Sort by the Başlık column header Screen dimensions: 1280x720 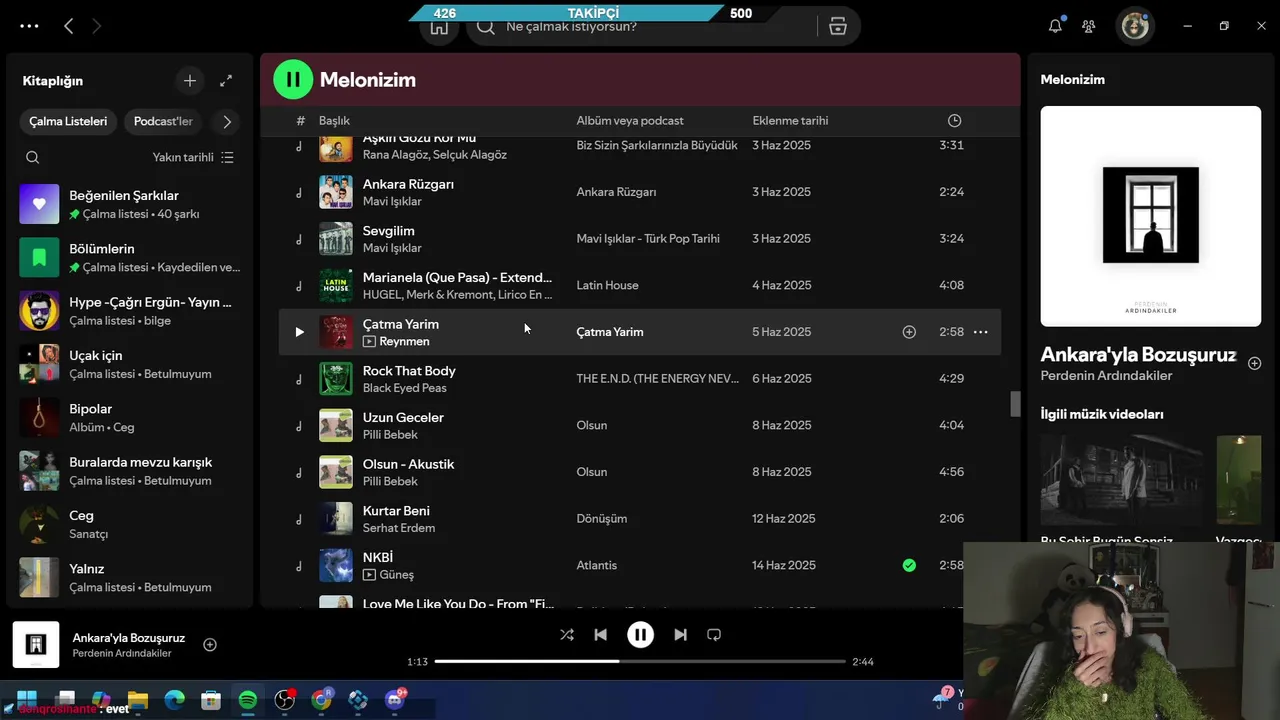pos(334,121)
